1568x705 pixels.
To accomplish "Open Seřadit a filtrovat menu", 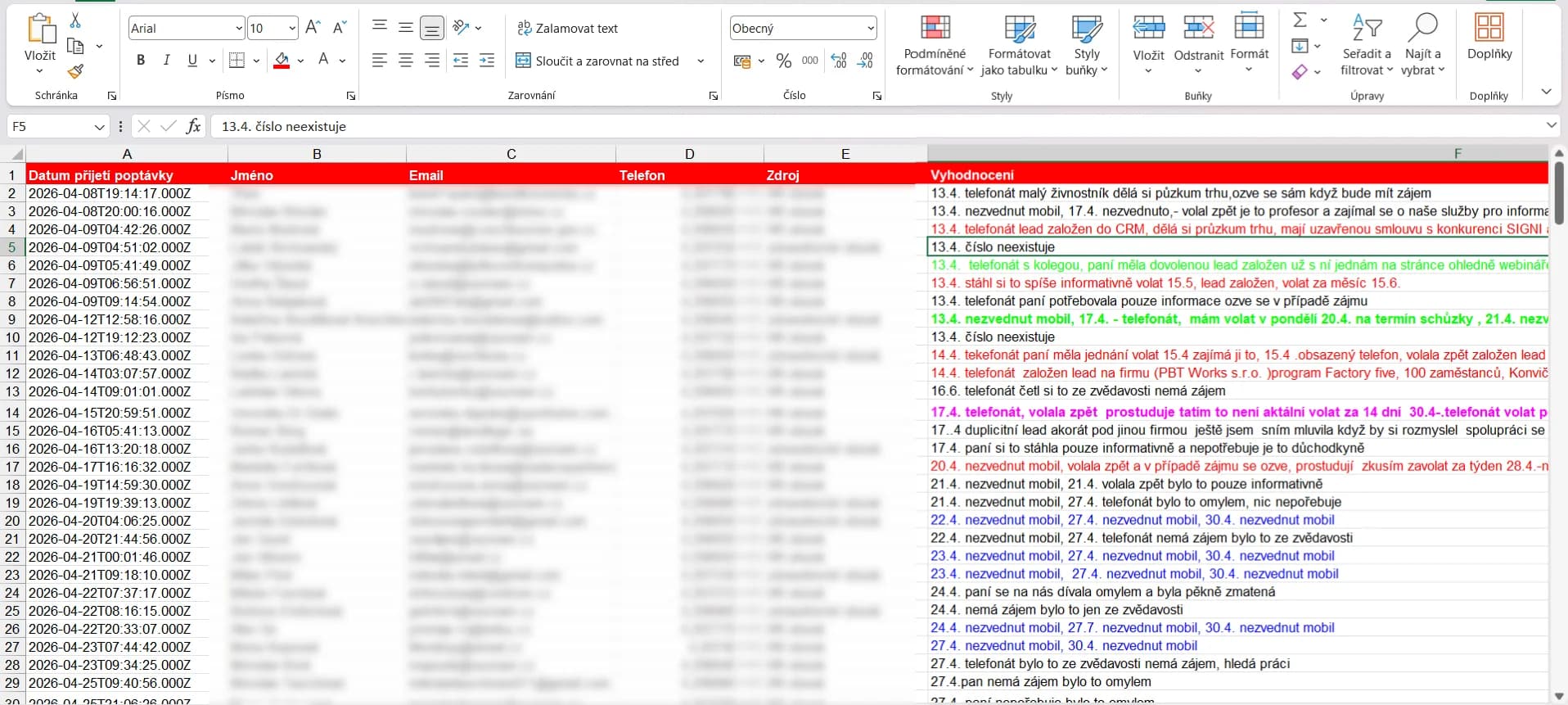I will 1367,45.
